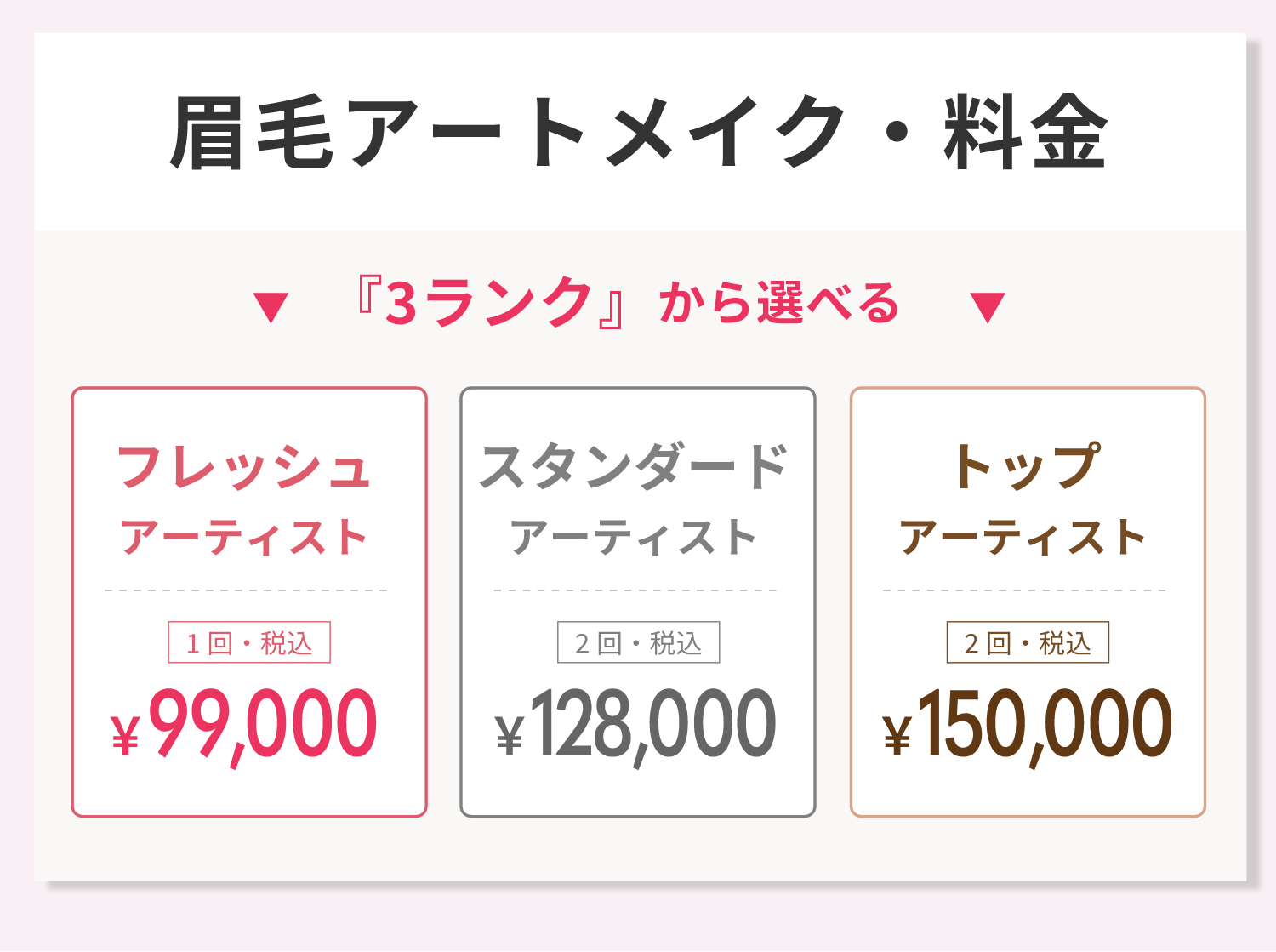Click the left pink downward triangle
Image resolution: width=1276 pixels, height=952 pixels.
coord(271,307)
